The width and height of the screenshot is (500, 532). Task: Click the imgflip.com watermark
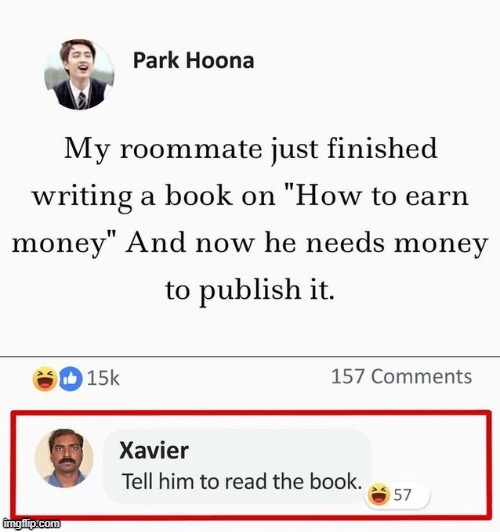point(31,524)
